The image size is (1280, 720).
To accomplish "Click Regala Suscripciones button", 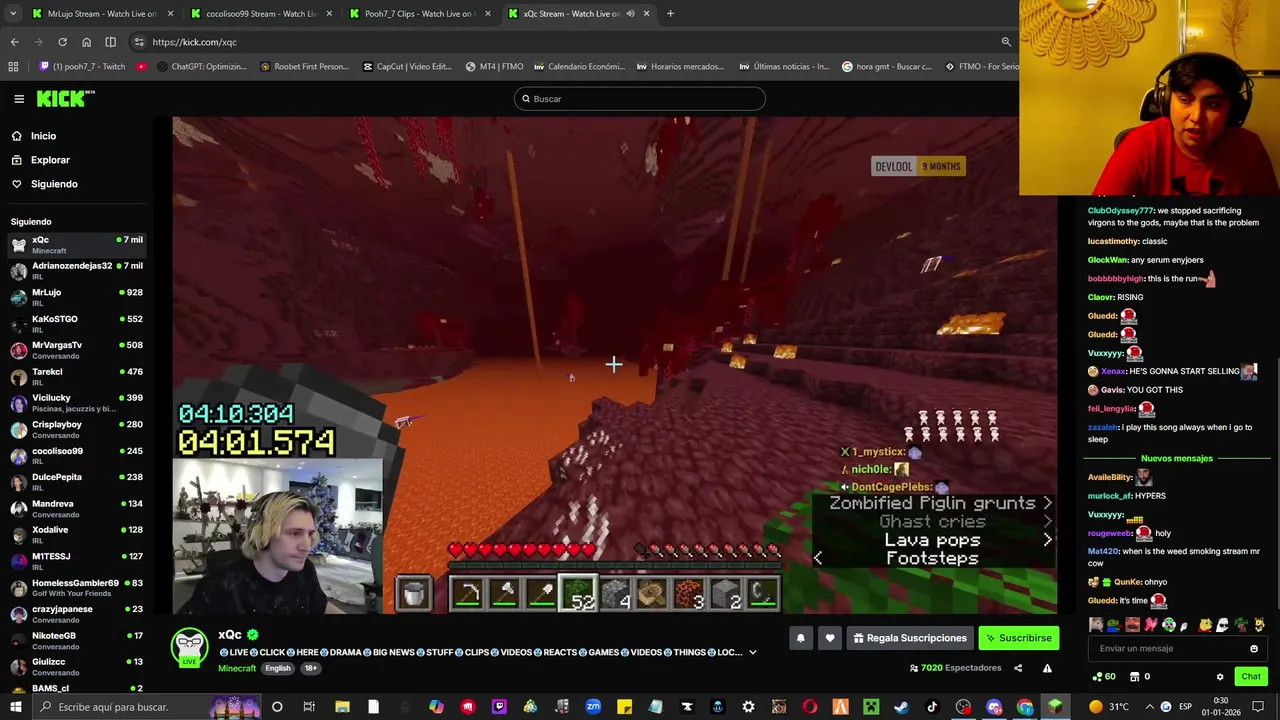I will coord(911,638).
